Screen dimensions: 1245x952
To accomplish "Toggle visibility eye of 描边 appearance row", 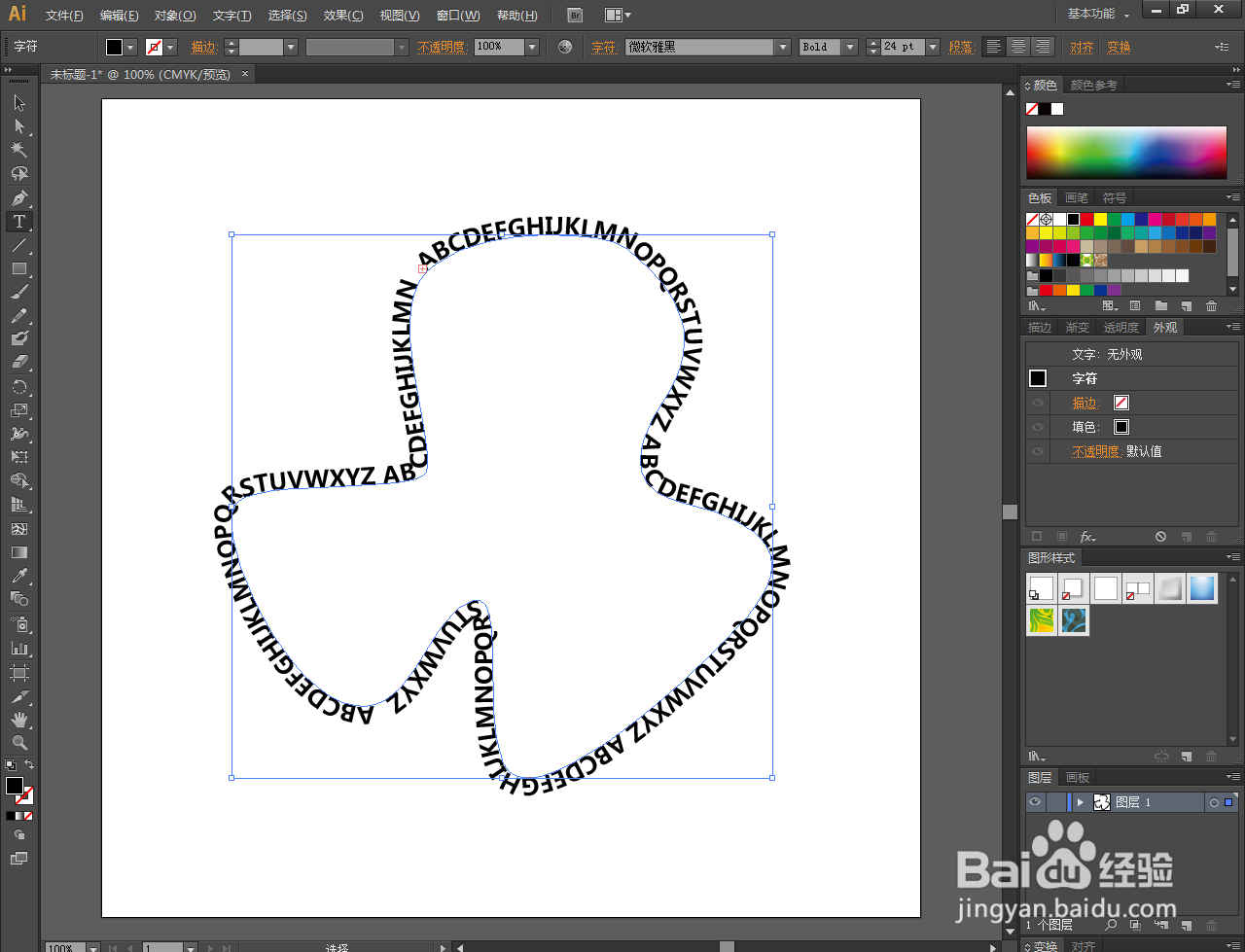I will (x=1038, y=403).
